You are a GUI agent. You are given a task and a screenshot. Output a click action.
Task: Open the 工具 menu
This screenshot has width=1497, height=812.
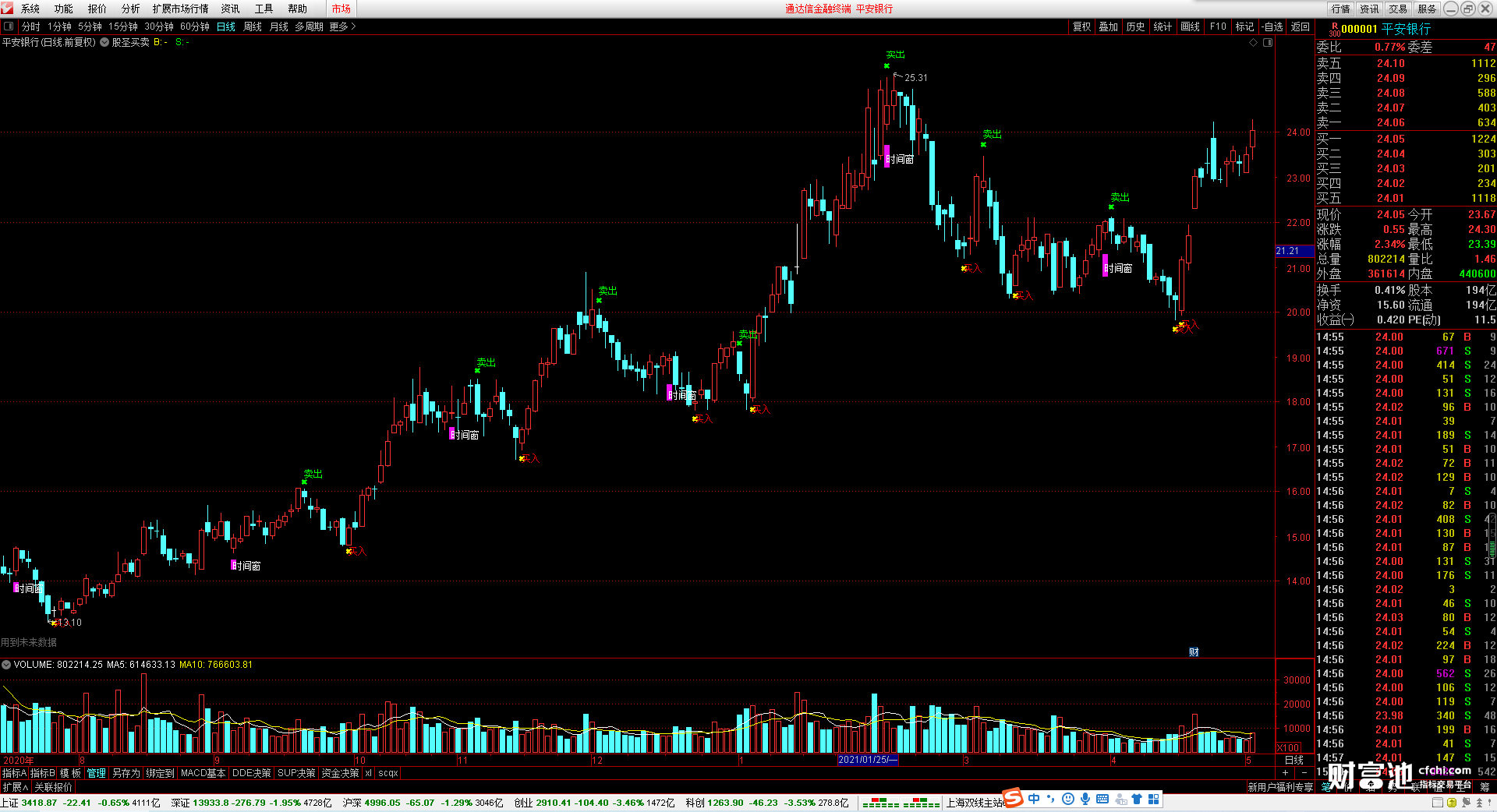[264, 9]
